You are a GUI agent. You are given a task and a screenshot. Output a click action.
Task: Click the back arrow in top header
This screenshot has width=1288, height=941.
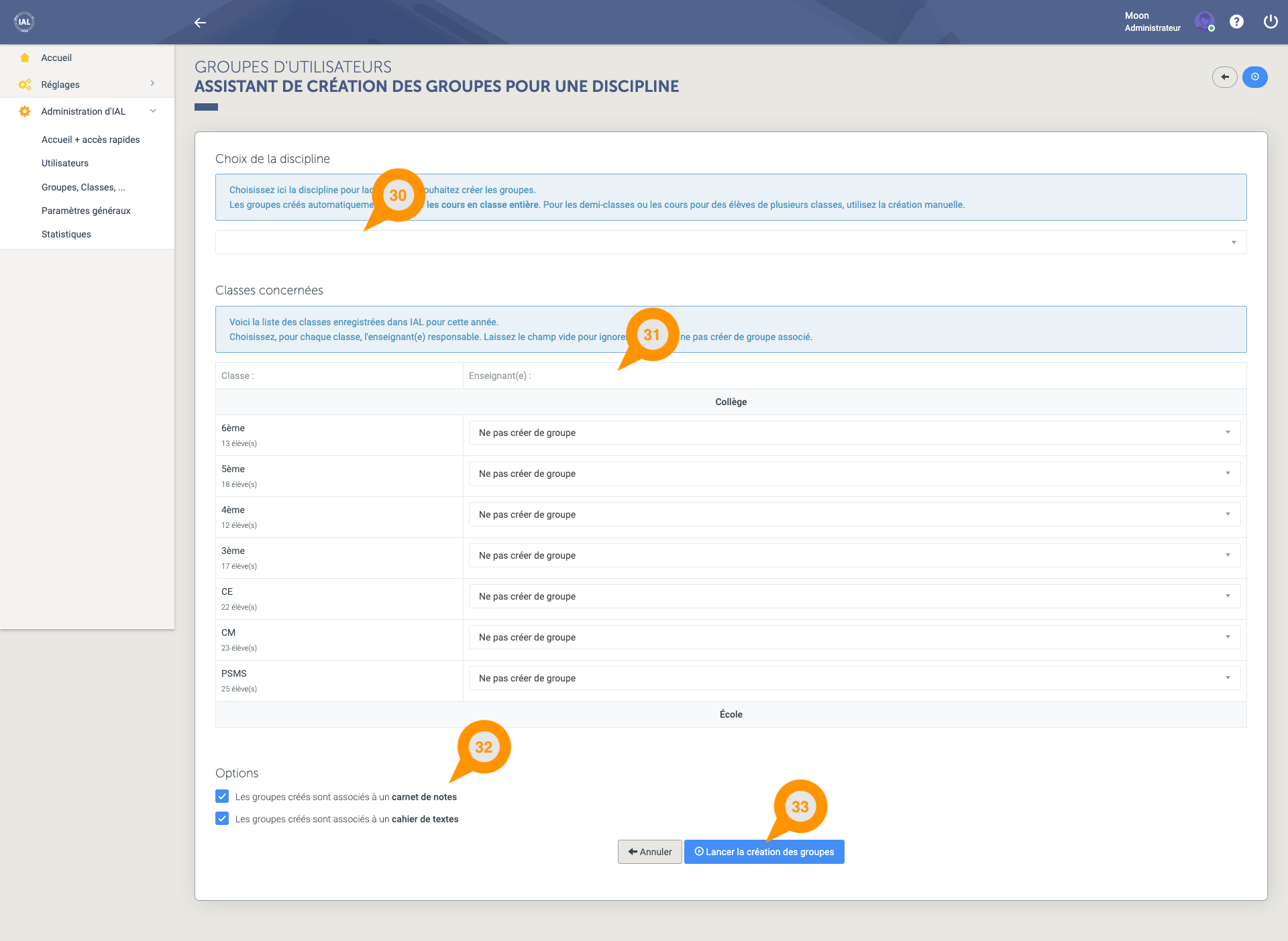[200, 22]
